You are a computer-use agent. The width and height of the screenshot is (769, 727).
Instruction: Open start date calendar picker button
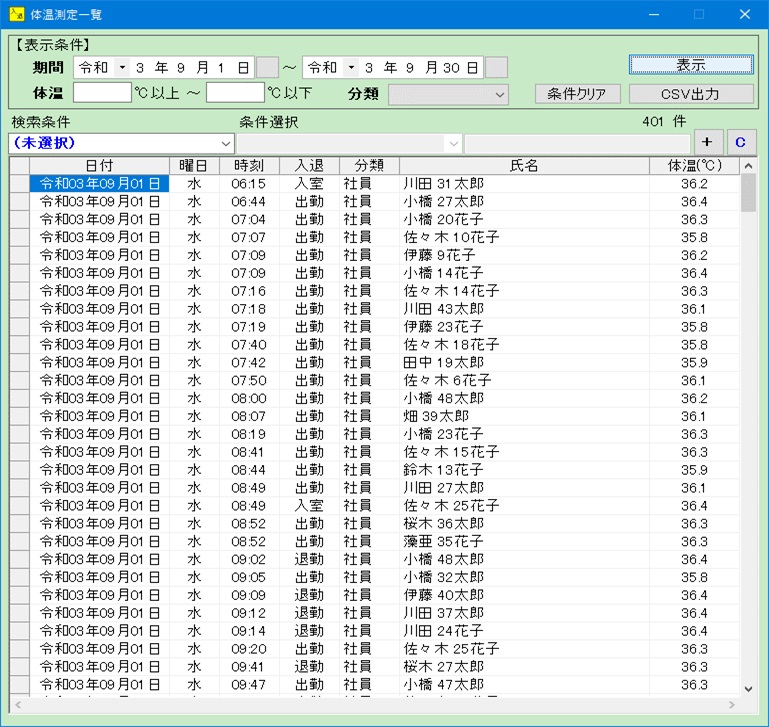pyautogui.click(x=267, y=68)
